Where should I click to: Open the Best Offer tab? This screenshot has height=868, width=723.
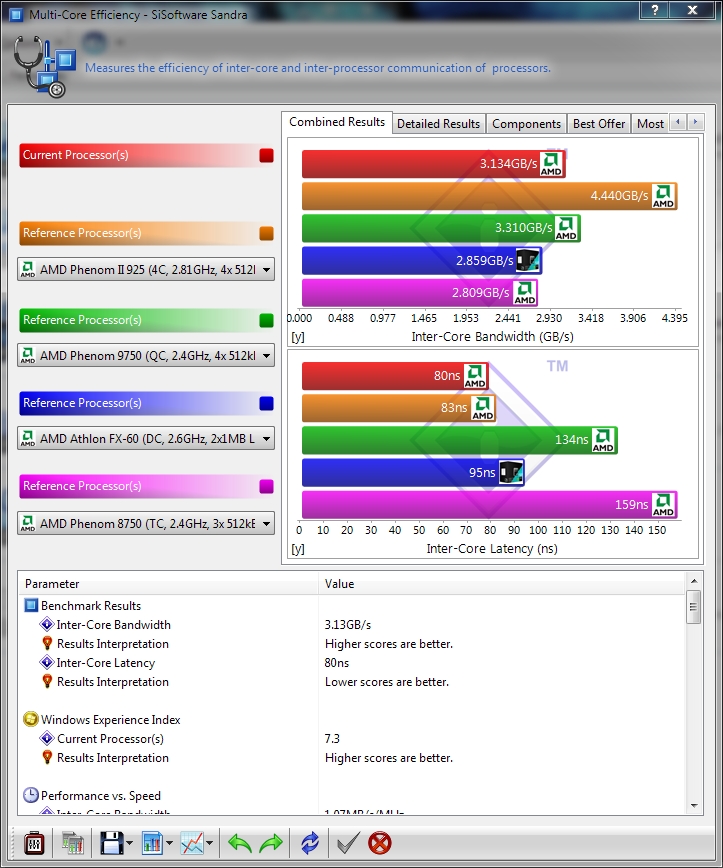[598, 123]
